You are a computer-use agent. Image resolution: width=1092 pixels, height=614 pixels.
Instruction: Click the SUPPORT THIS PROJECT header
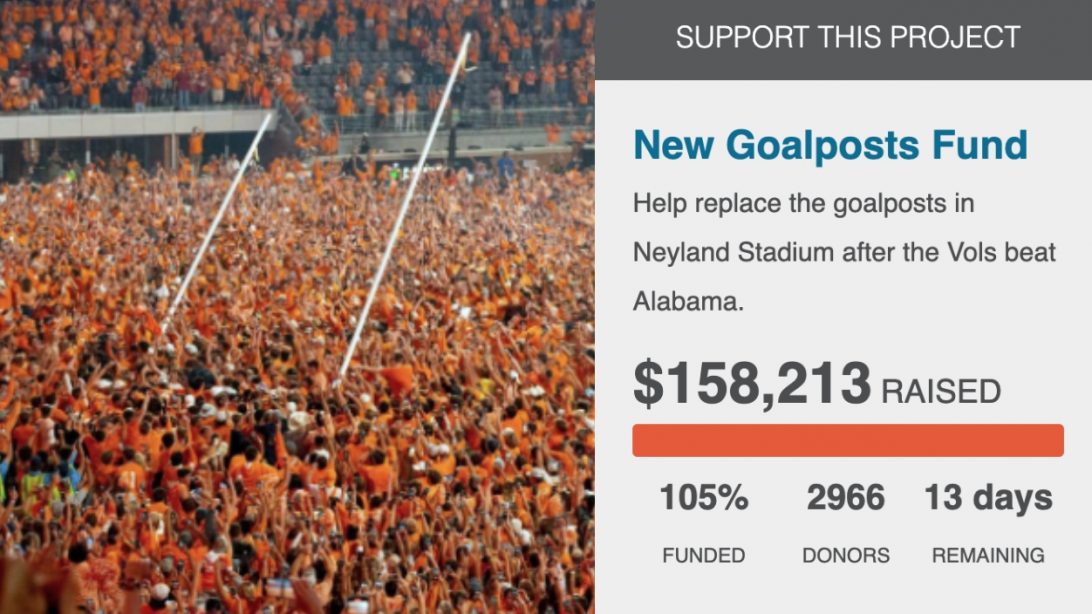coord(849,36)
